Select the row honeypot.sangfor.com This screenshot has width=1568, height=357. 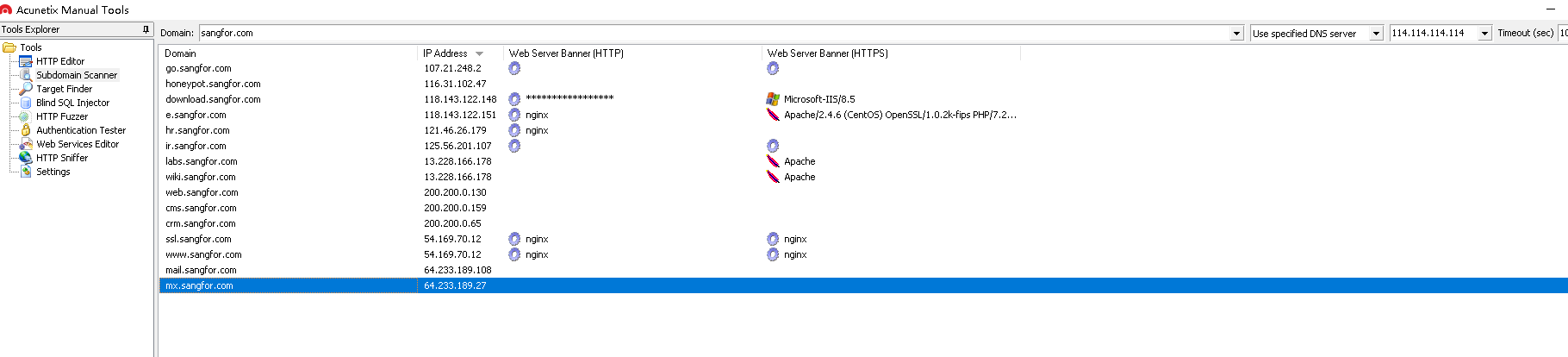(x=863, y=84)
